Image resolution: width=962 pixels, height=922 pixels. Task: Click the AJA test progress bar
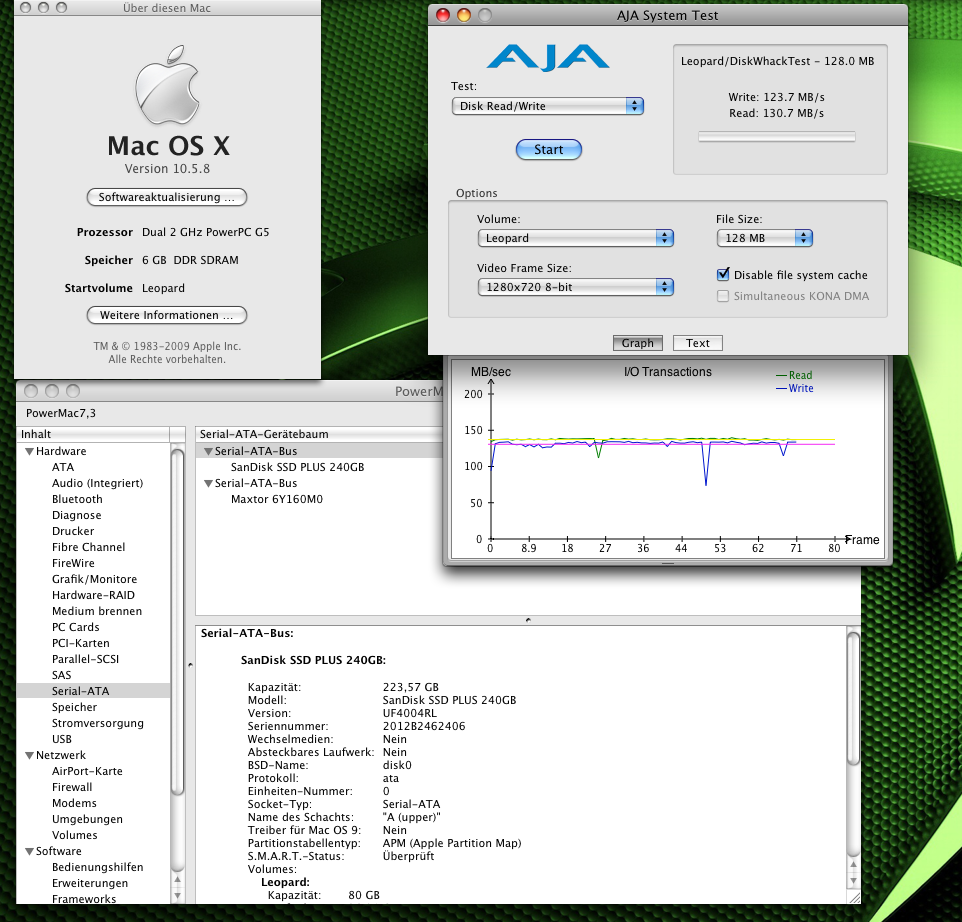777,137
